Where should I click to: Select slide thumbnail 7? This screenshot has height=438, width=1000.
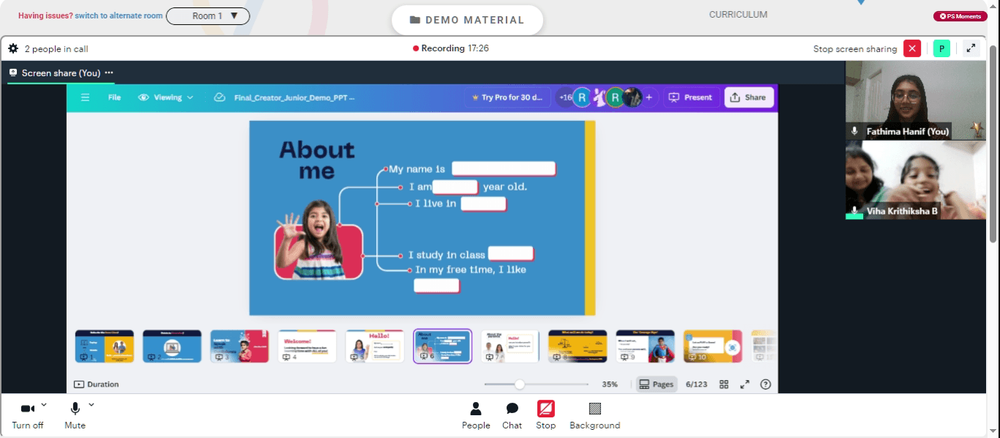click(510, 346)
